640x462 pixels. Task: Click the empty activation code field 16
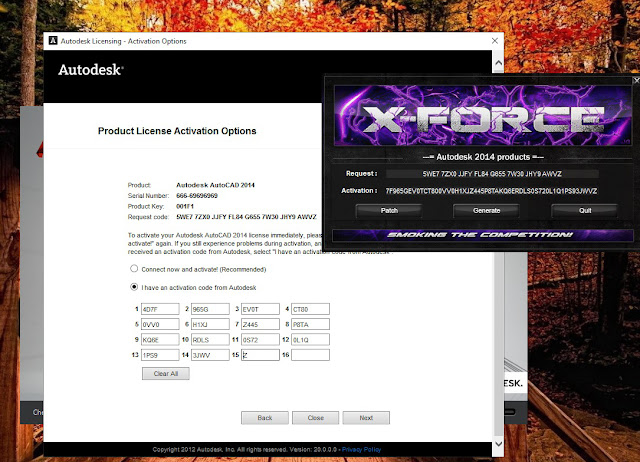pyautogui.click(x=311, y=355)
